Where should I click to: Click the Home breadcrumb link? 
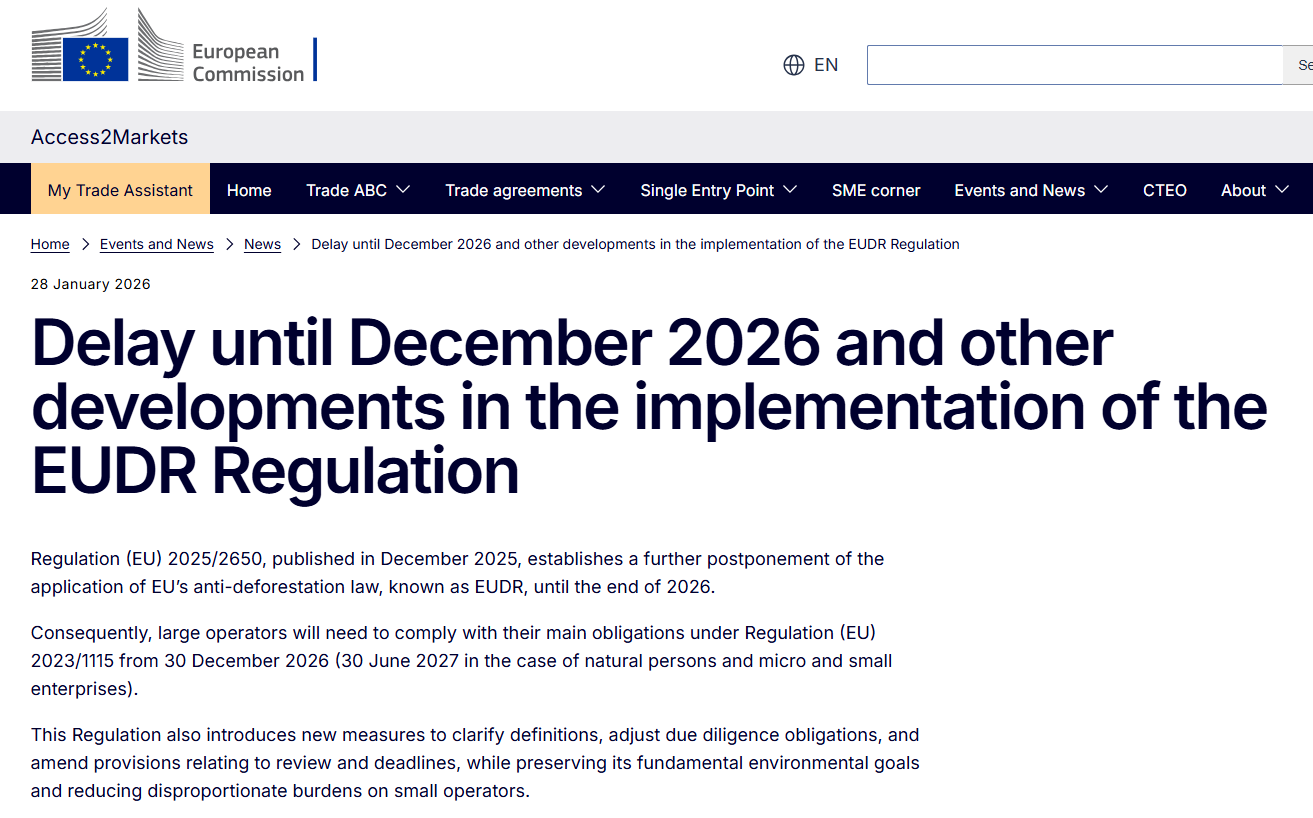click(x=50, y=244)
